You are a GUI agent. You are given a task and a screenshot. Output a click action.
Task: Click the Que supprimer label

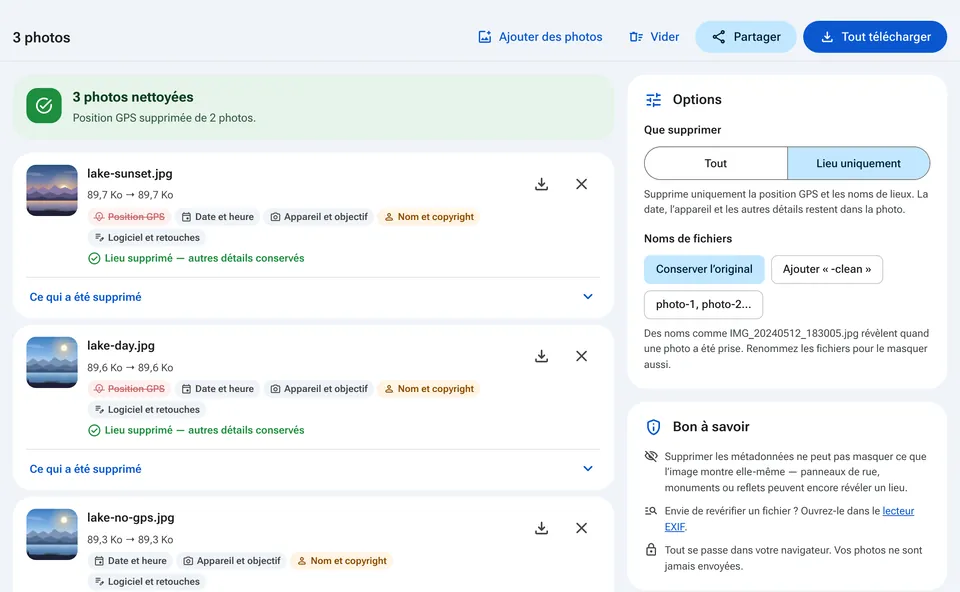[682, 130]
